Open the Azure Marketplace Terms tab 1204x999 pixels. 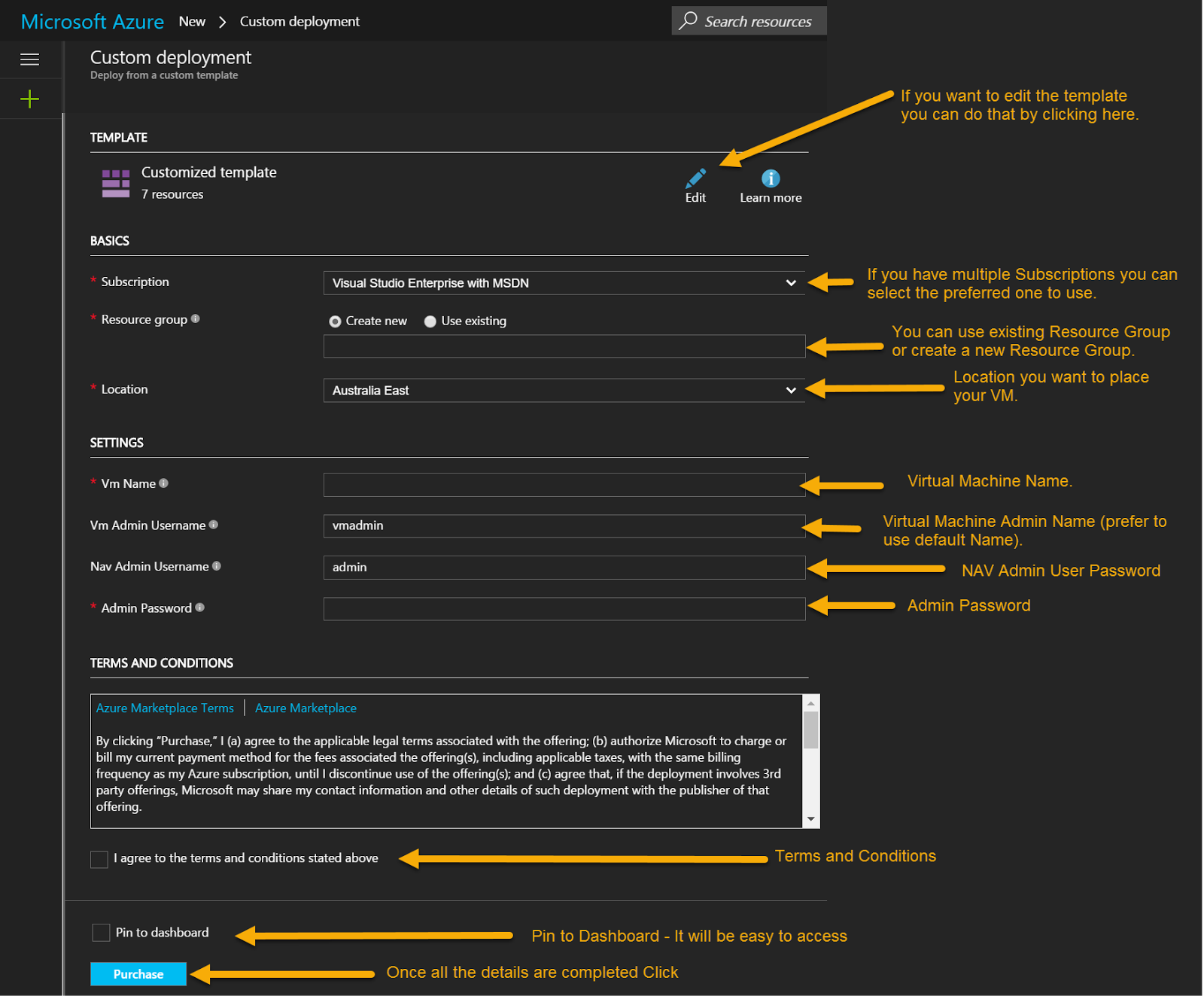click(x=165, y=708)
